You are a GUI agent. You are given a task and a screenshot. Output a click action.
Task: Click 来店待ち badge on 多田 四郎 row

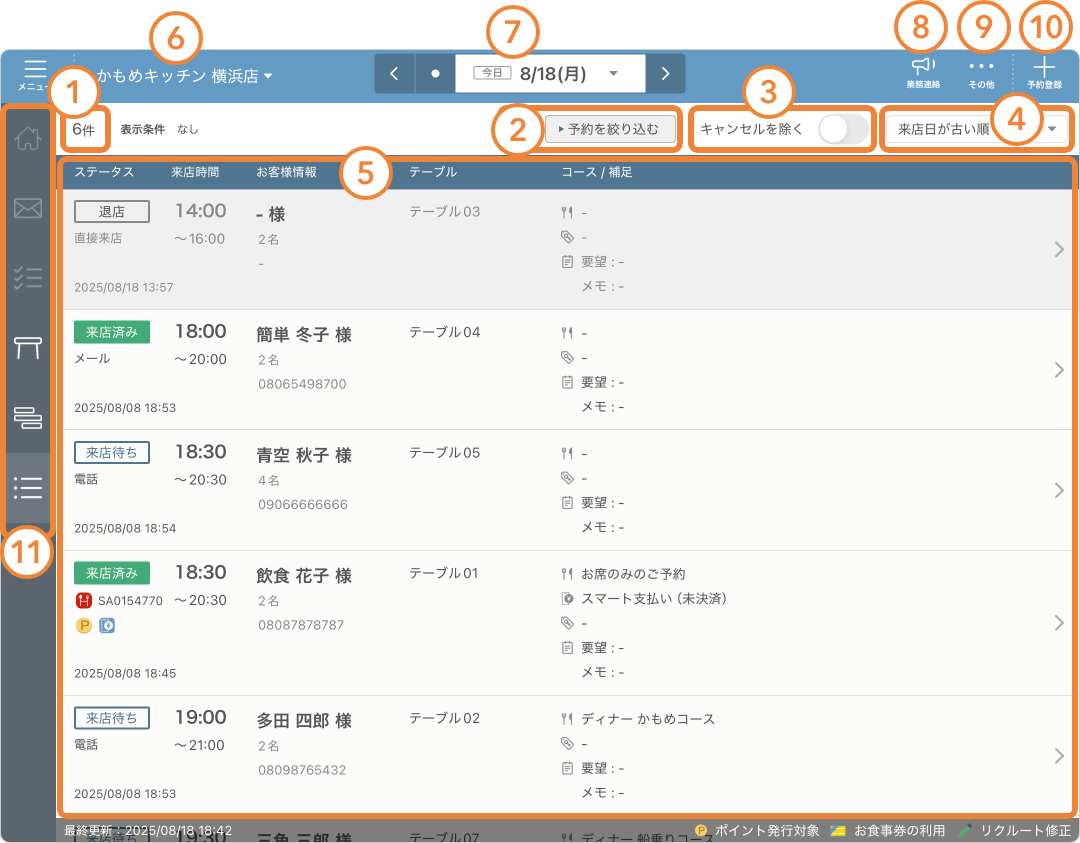[x=112, y=718]
